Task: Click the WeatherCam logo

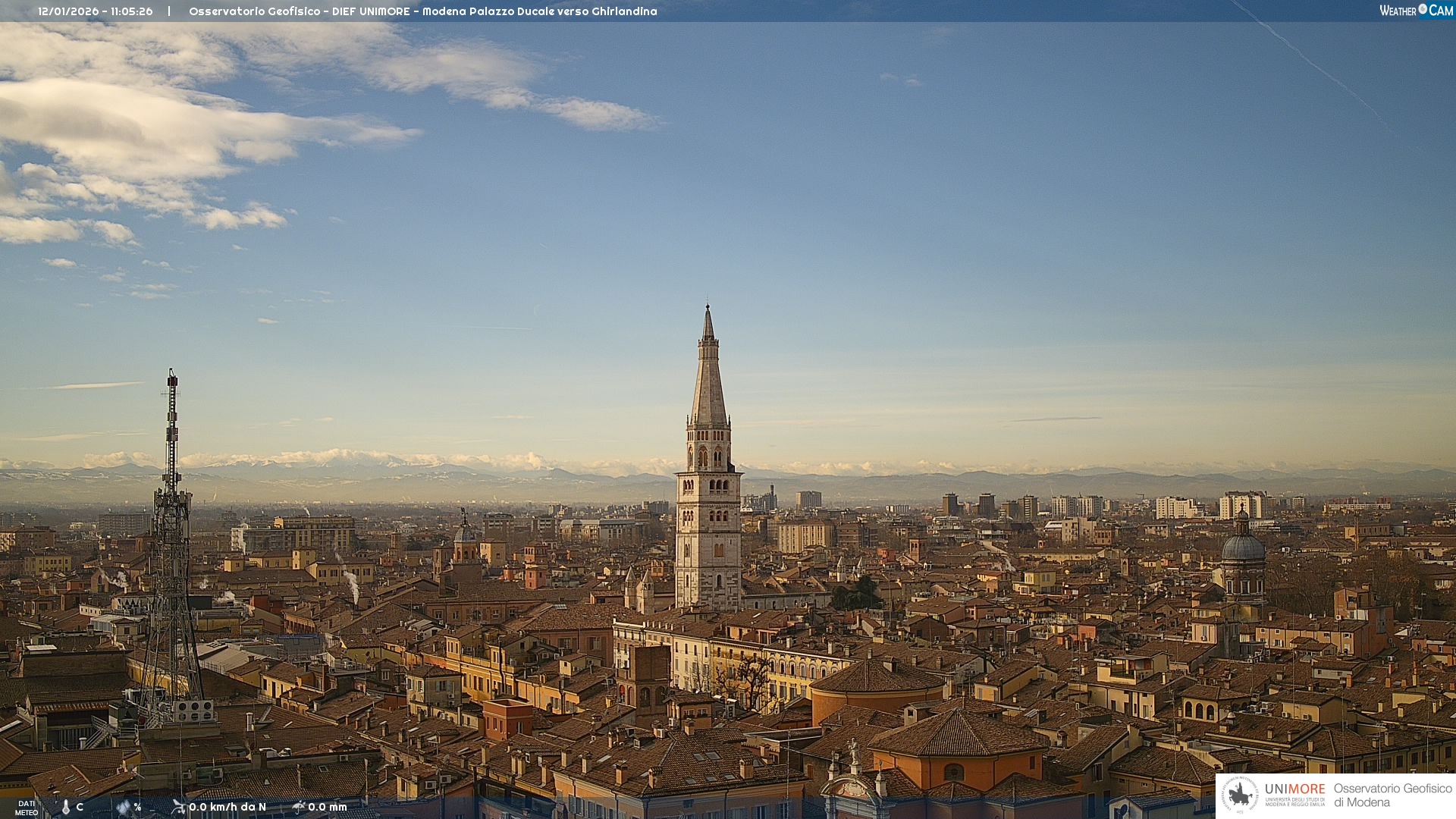Action: 1416,11
